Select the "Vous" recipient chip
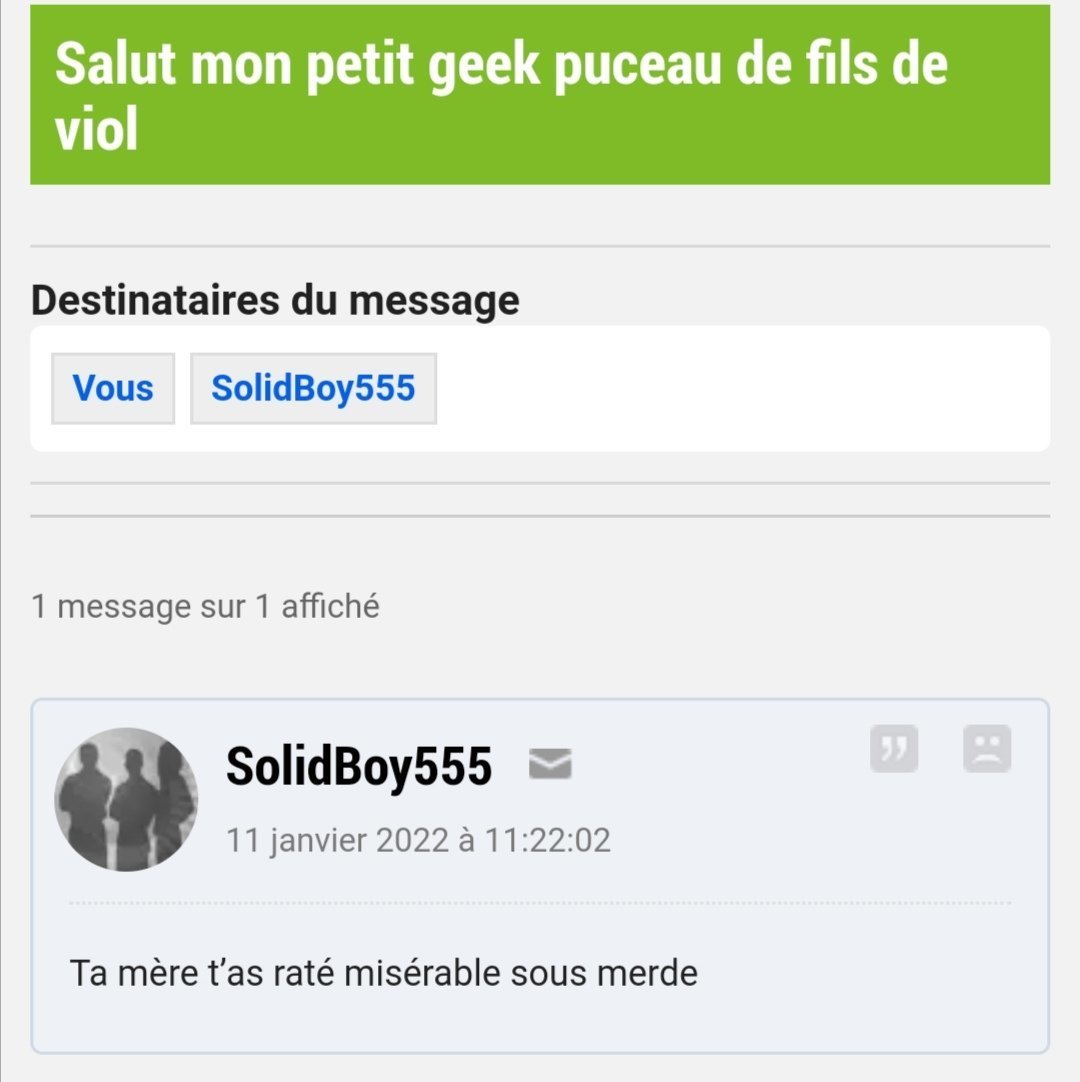 [113, 388]
